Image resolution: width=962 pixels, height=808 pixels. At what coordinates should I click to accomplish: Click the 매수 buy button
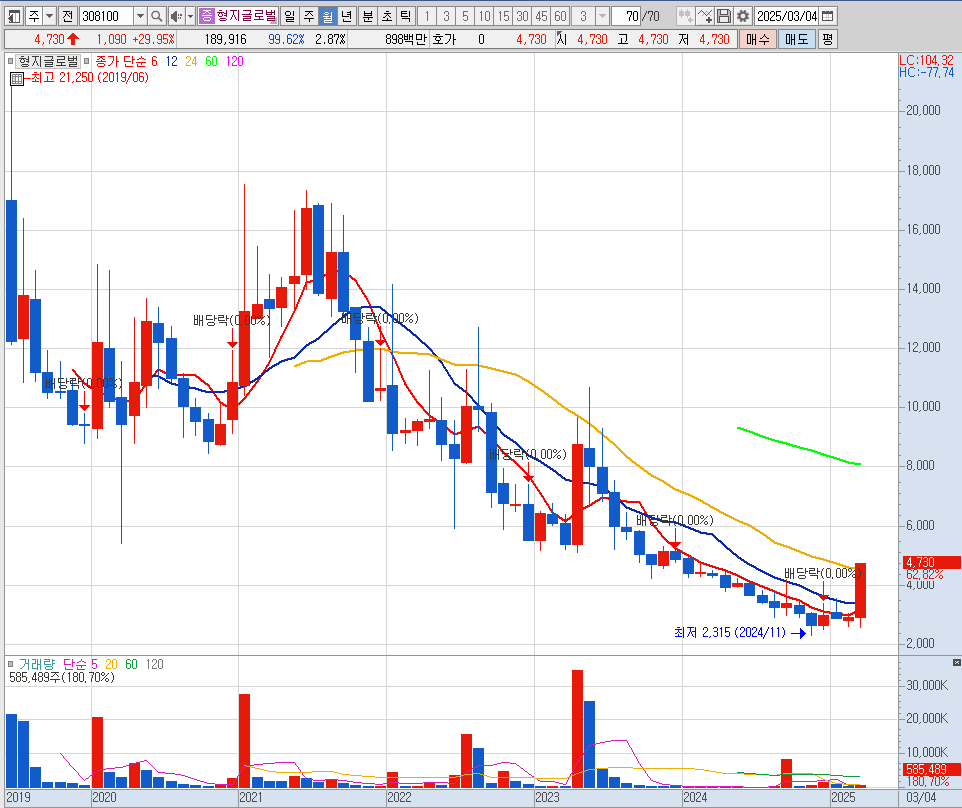point(758,39)
